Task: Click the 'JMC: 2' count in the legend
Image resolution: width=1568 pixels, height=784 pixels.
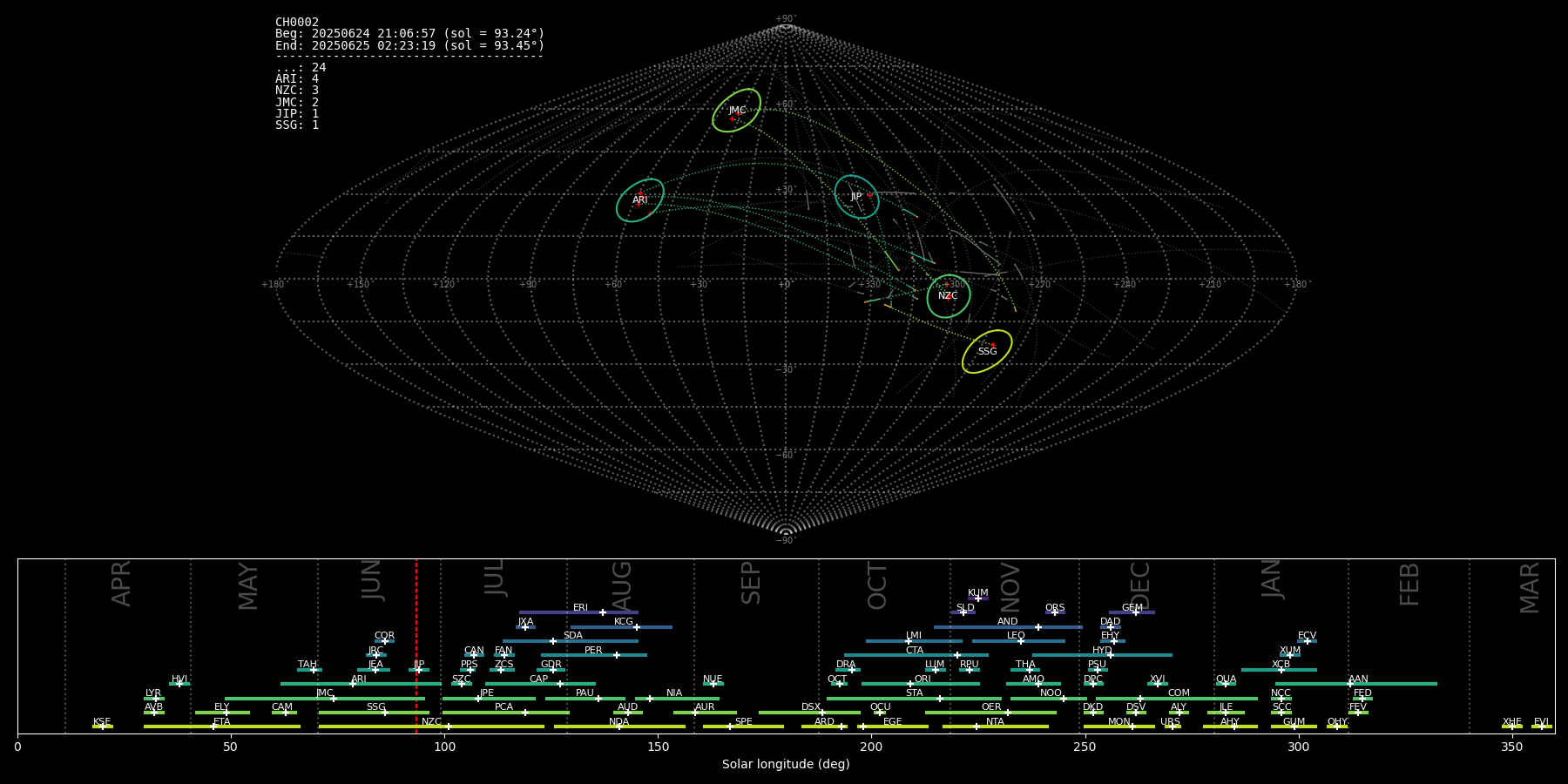Action: point(297,103)
